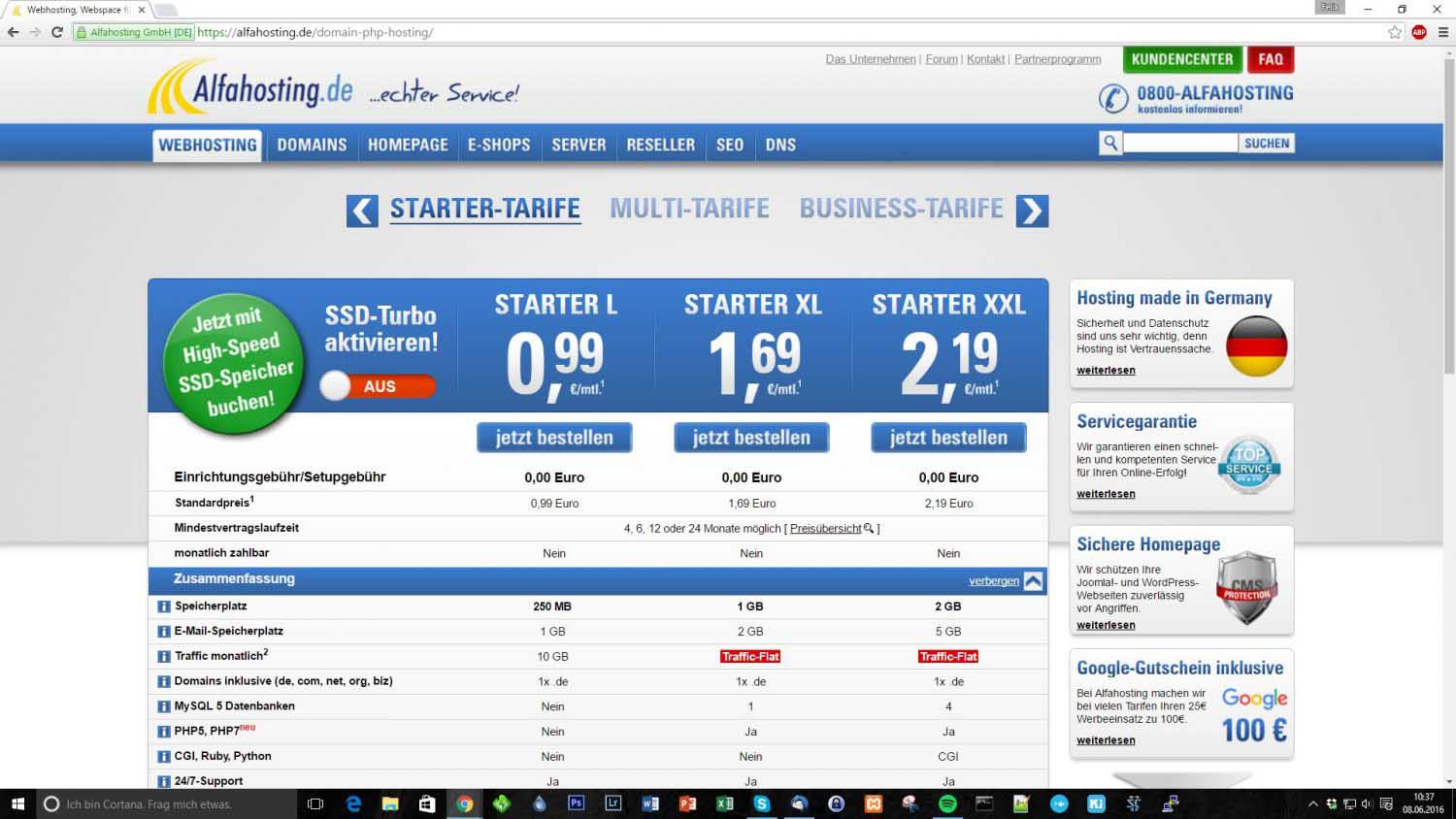The height and width of the screenshot is (819, 1456).
Task: Open the Windows Start menu
Action: (x=17, y=803)
